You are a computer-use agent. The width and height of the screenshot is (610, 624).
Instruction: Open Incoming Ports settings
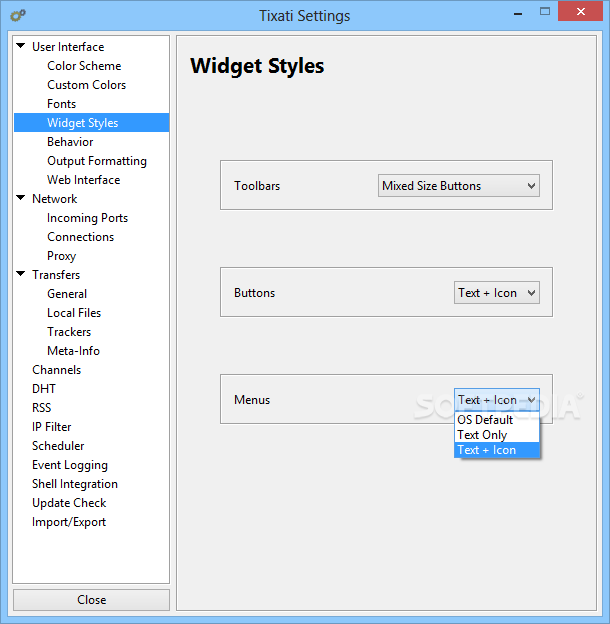88,218
